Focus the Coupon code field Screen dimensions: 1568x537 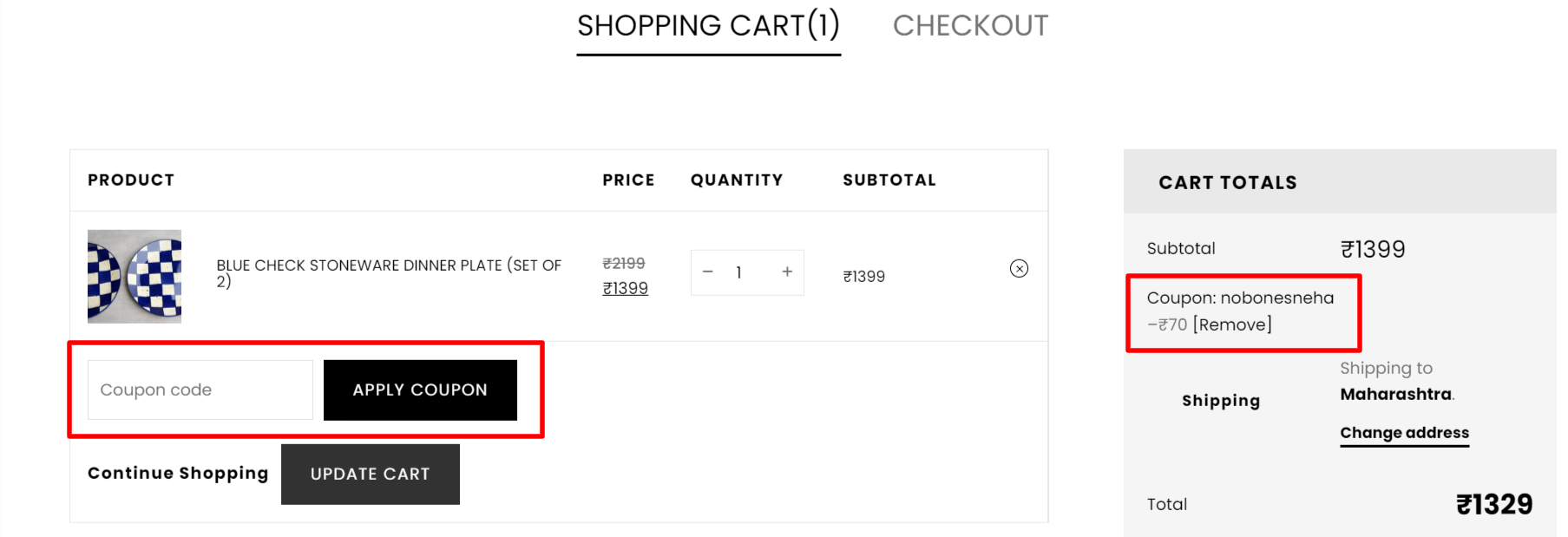tap(200, 390)
